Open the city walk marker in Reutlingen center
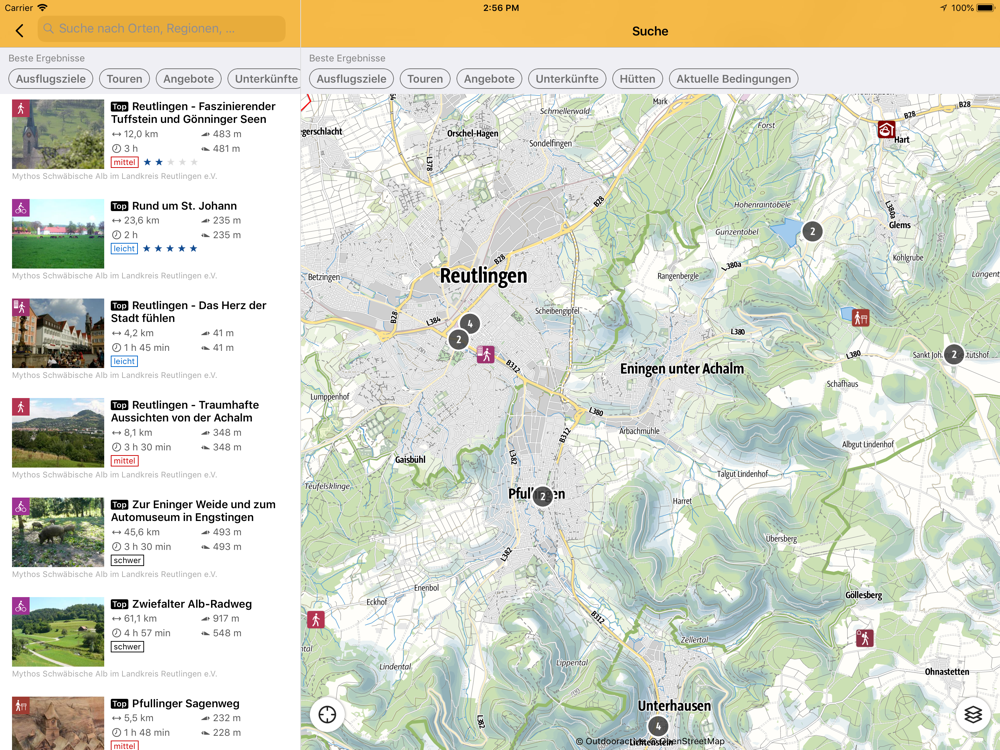The width and height of the screenshot is (1000, 750). [486, 354]
